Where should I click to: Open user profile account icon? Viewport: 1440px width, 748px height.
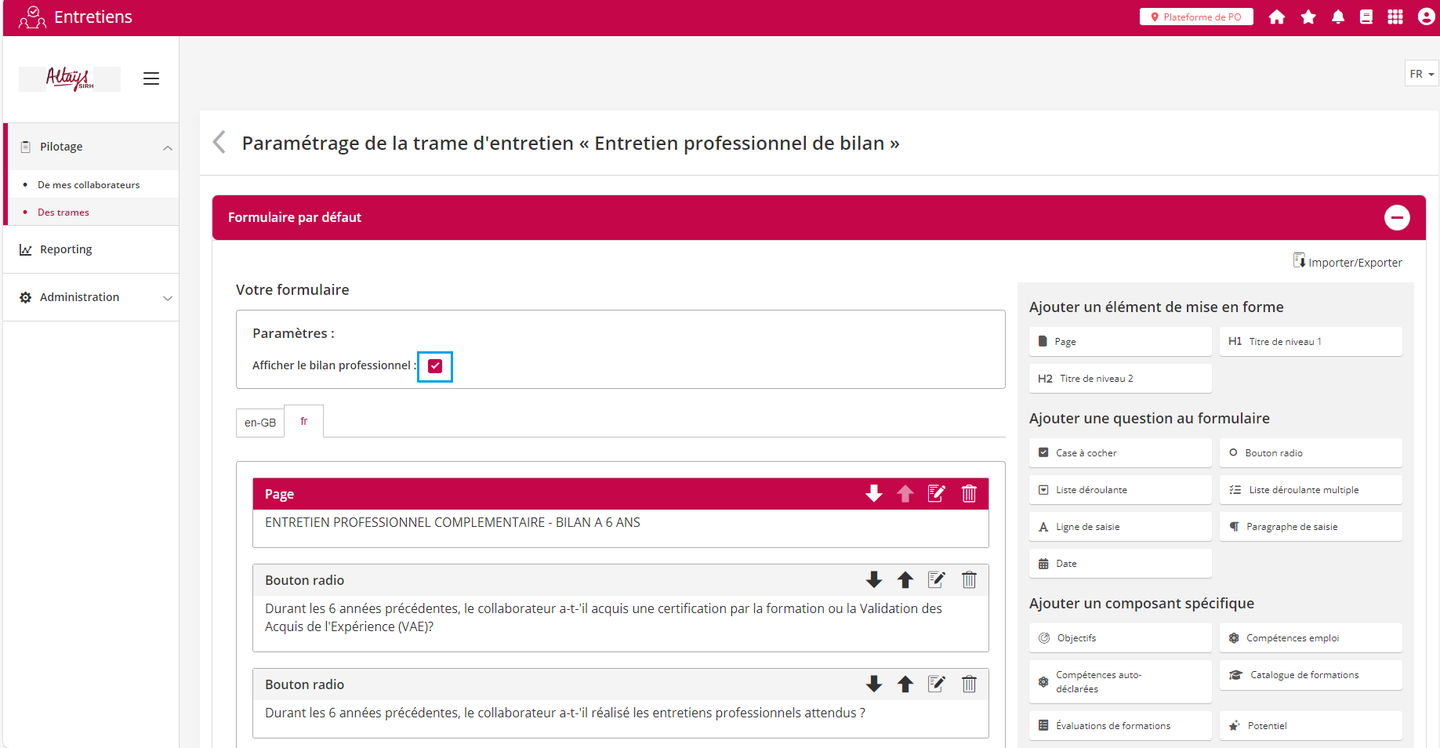tap(1426, 17)
